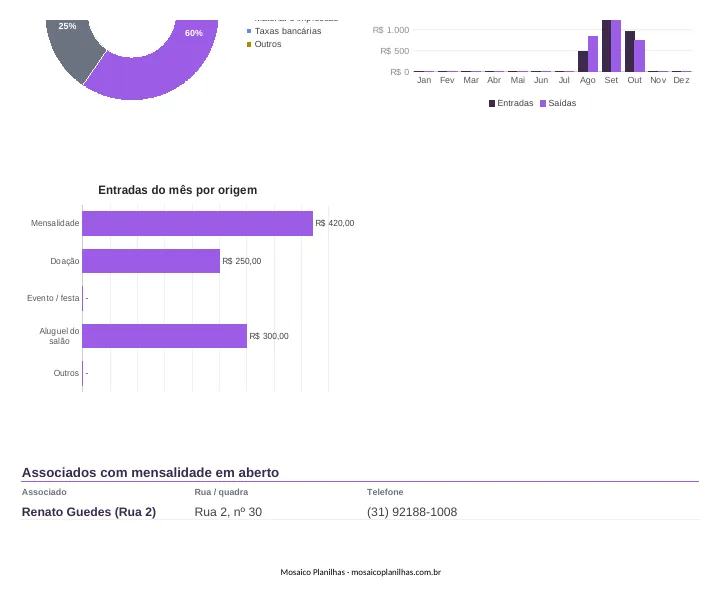Select the Doação category label
Viewport: 719px width, 597px height.
pos(65,261)
